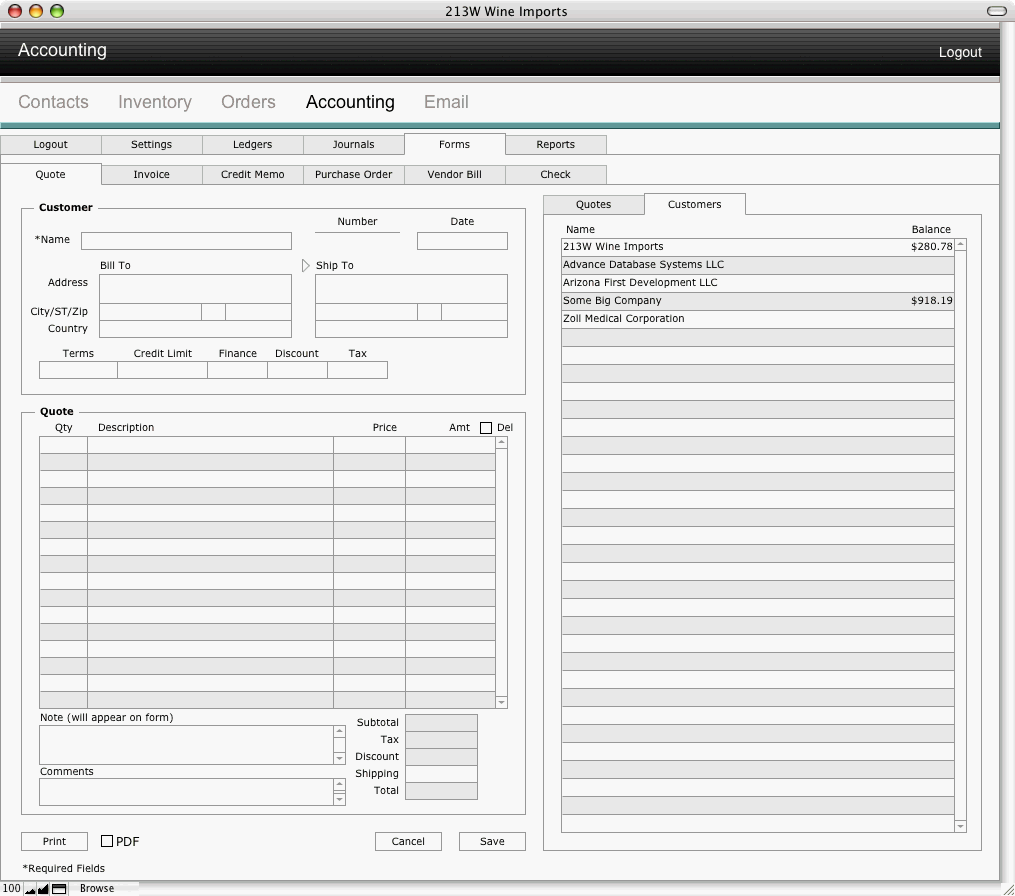
Task: Select customer Advance Database Systems LLC
Action: 758,265
